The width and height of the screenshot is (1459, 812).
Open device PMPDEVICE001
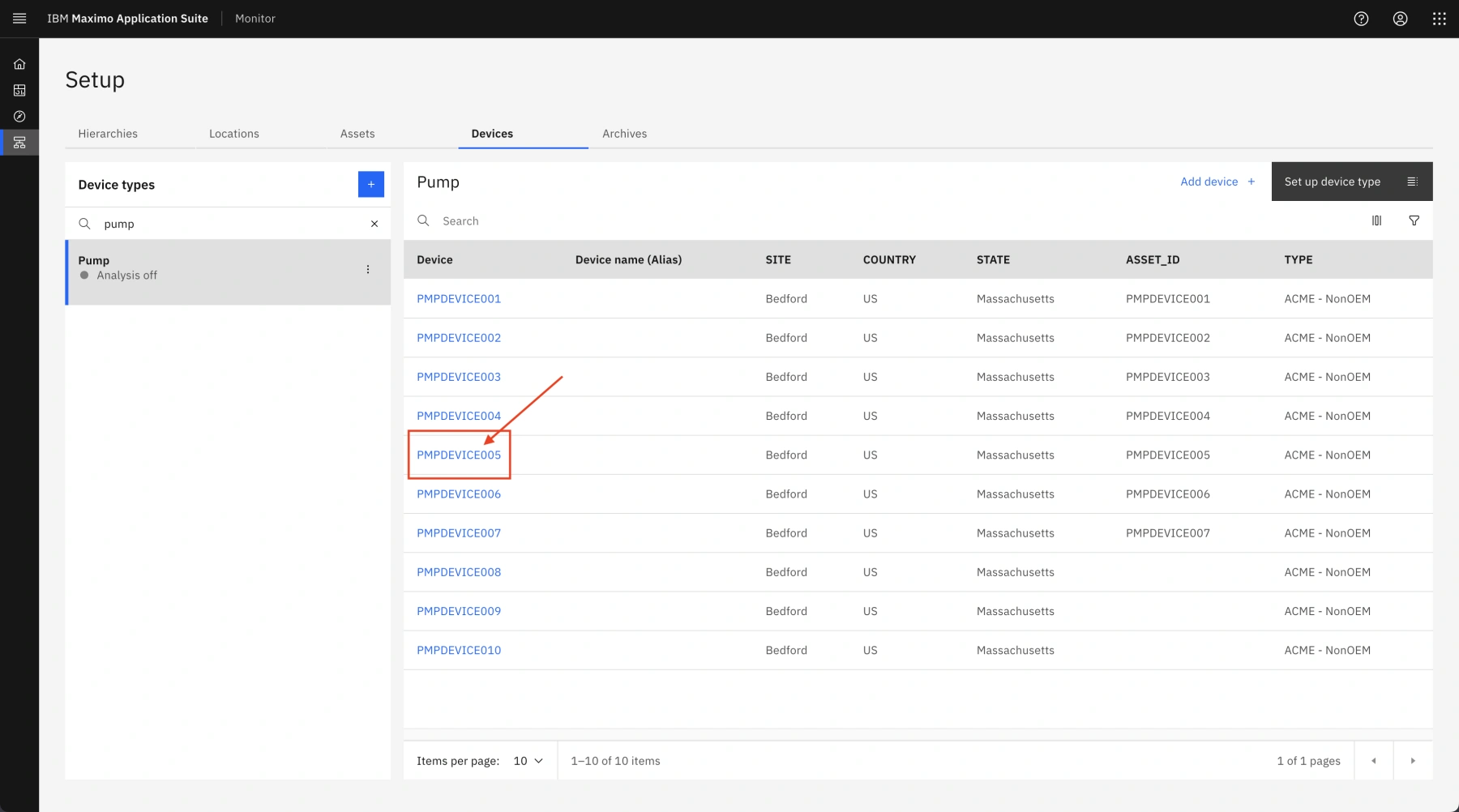459,299
